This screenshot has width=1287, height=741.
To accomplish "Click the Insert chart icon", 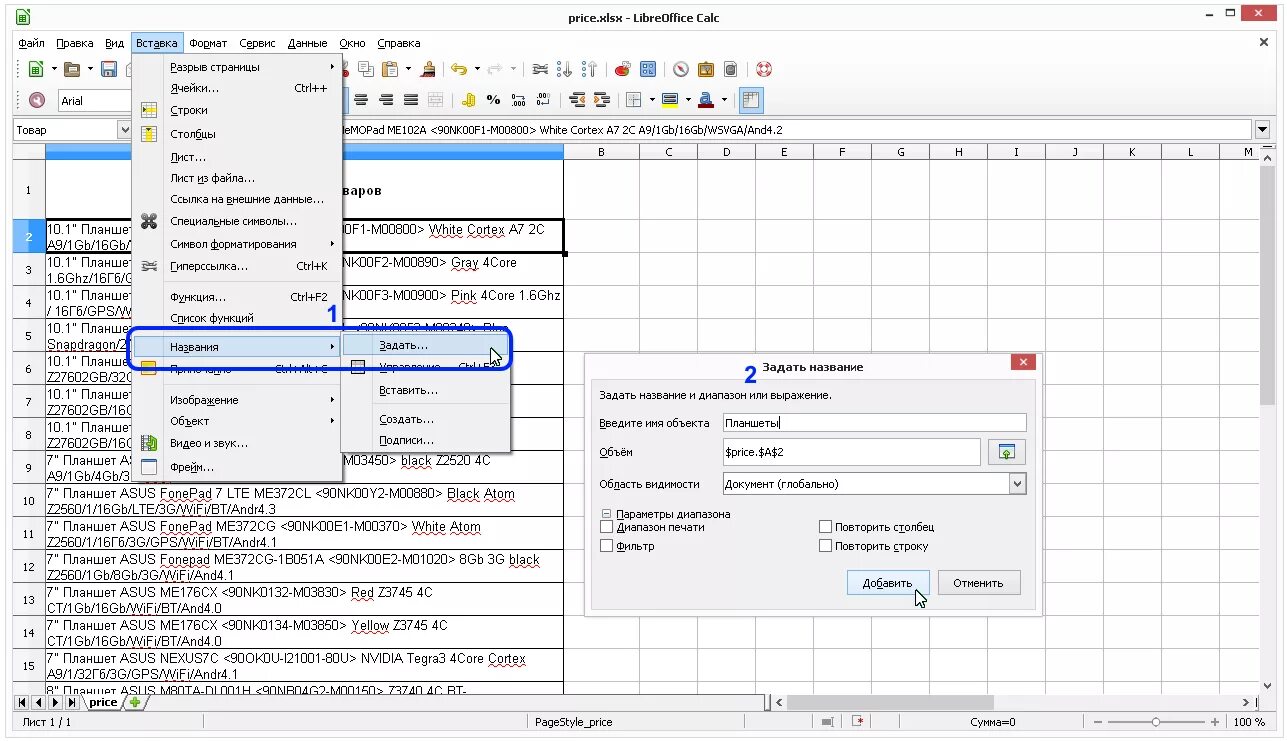I will [623, 69].
